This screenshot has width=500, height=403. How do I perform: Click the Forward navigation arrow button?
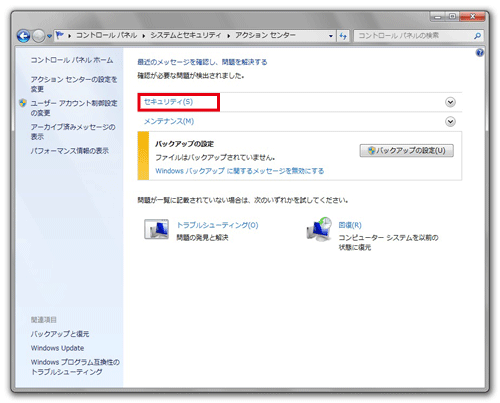click(x=39, y=36)
